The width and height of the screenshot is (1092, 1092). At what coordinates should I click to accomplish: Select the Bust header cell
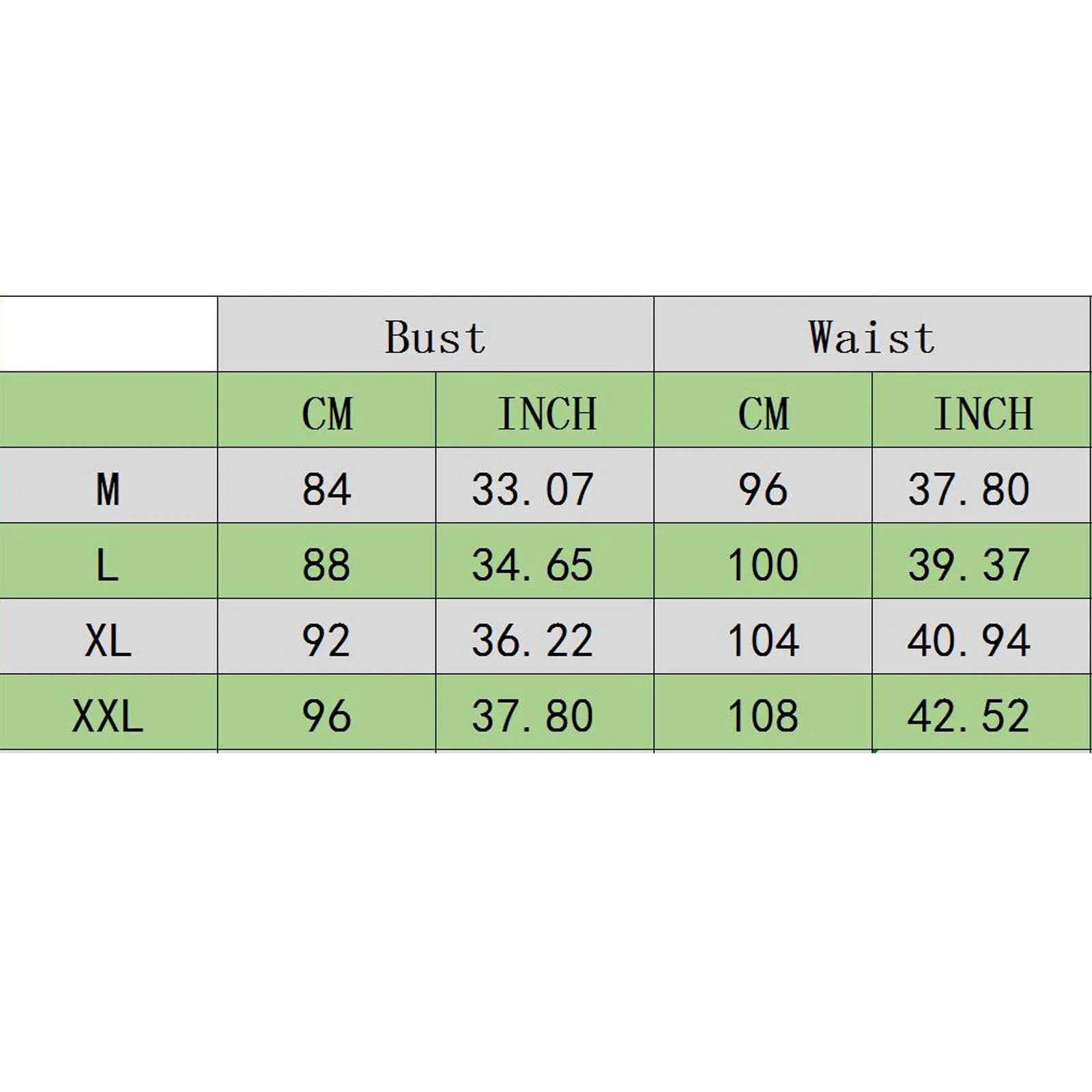coord(435,334)
